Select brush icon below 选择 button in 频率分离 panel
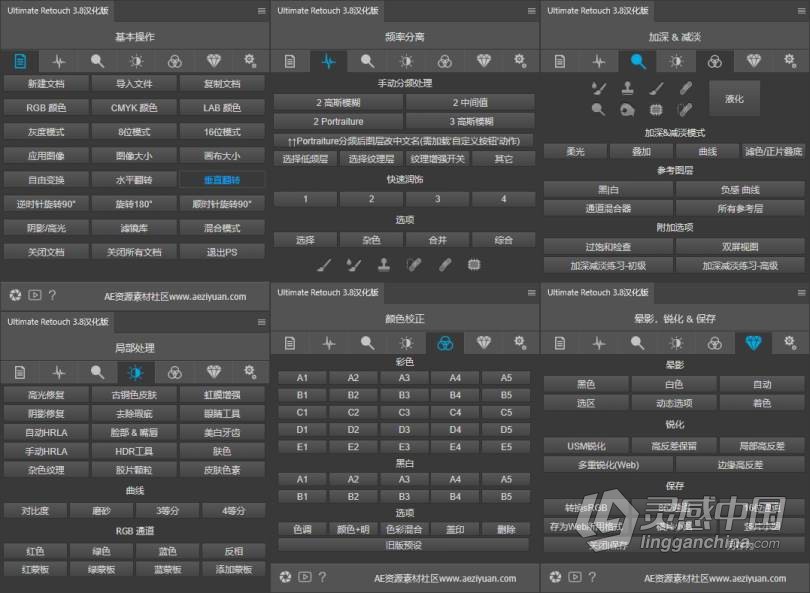 (324, 265)
